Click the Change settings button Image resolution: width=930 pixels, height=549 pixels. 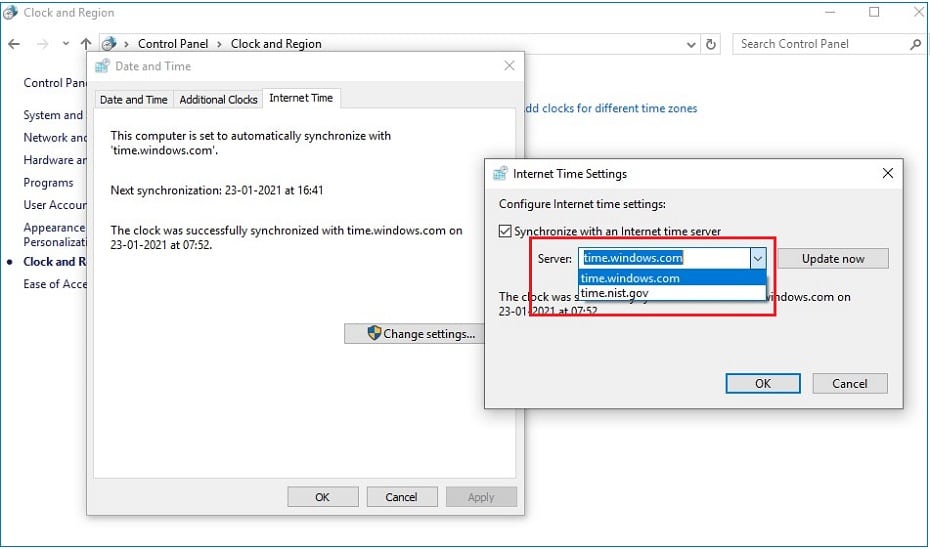(413, 334)
